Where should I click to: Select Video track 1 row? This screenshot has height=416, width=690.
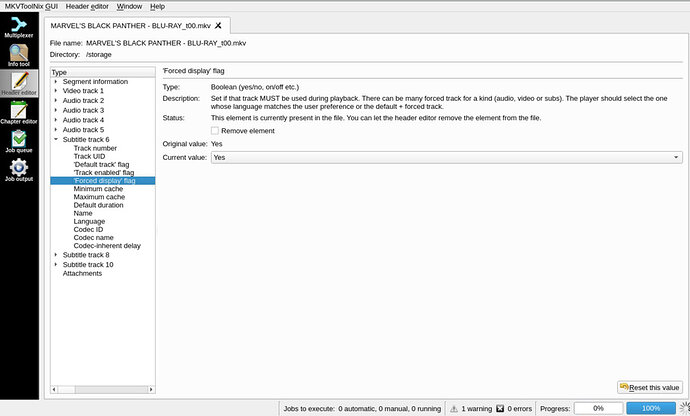click(83, 91)
